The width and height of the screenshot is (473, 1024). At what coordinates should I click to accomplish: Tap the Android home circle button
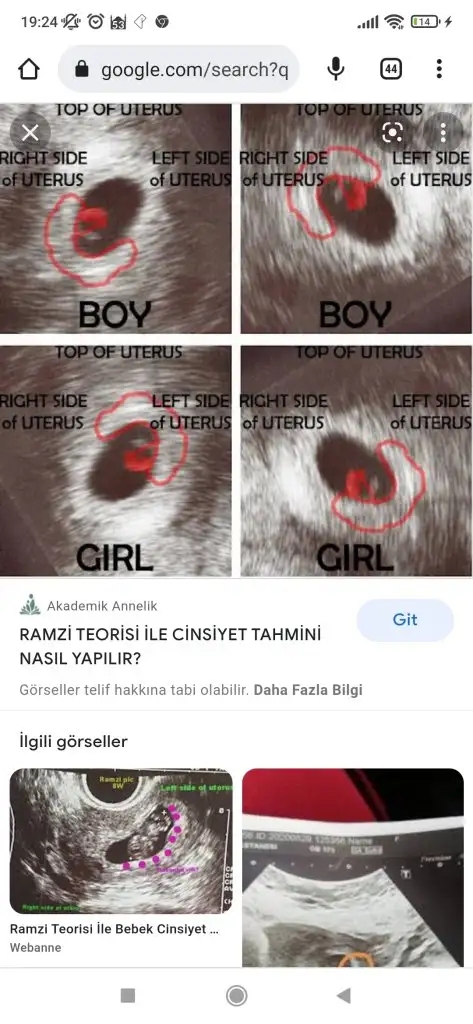pos(236,995)
